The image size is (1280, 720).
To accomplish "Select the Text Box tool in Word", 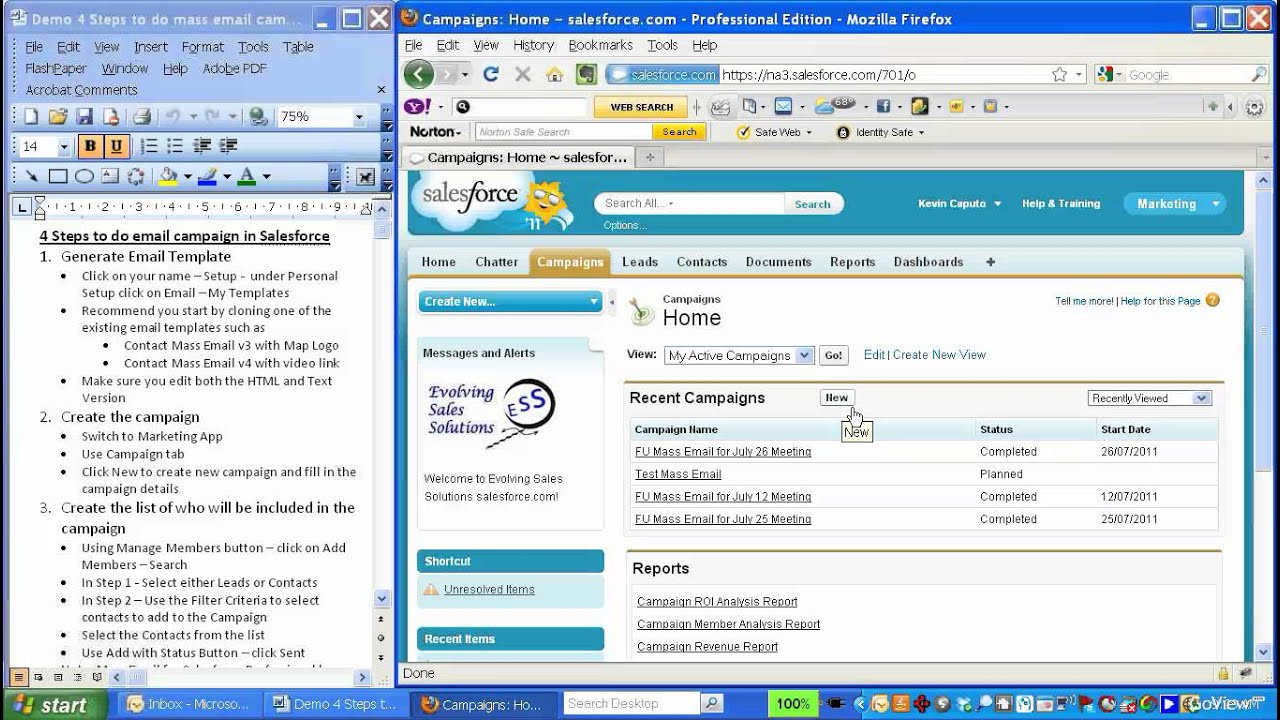I will point(110,177).
